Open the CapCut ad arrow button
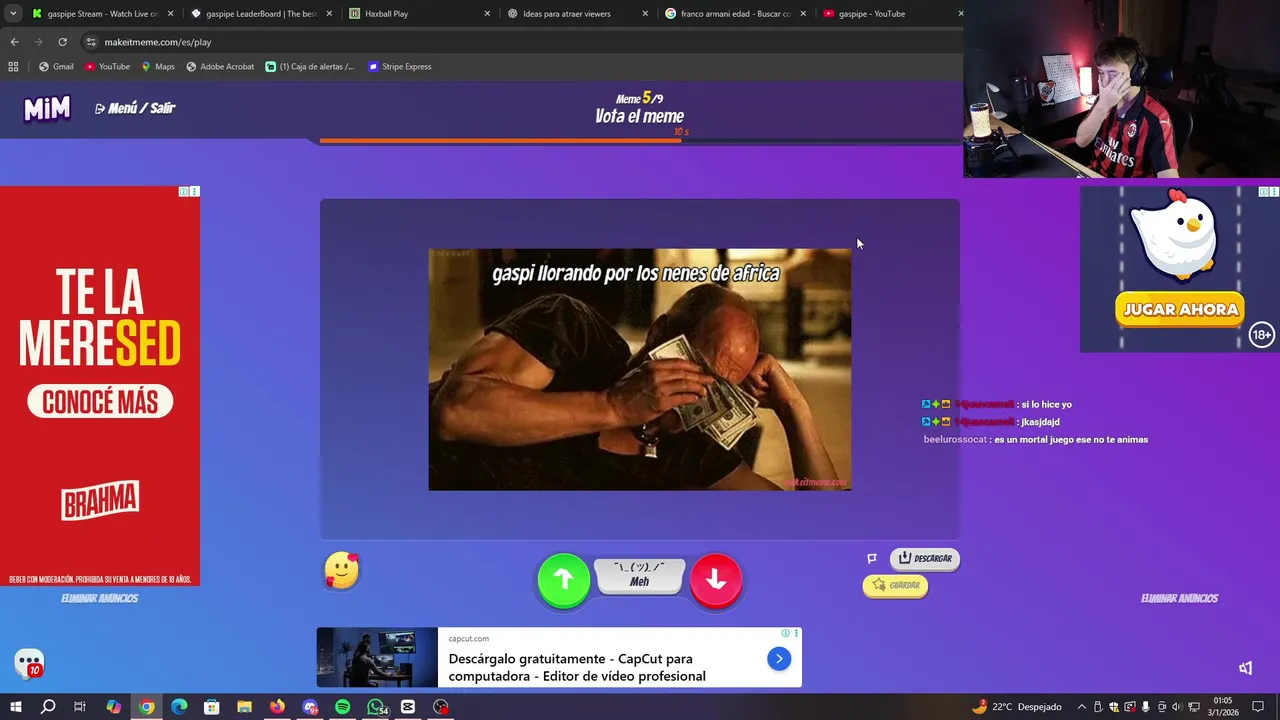Screen dimensions: 1280x720 click(x=779, y=658)
